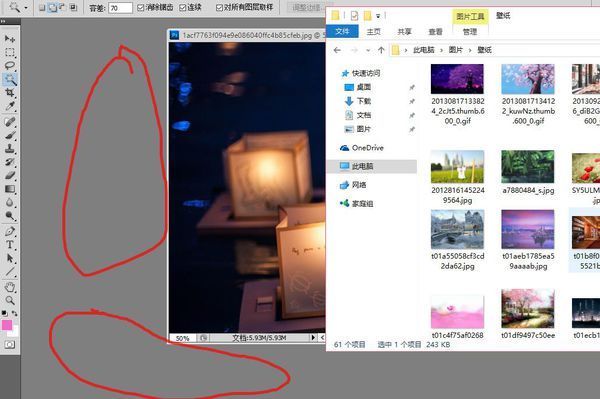The image size is (600, 399).
Task: Open the Magic Wand tool preset picker
Action: (x=26, y=8)
